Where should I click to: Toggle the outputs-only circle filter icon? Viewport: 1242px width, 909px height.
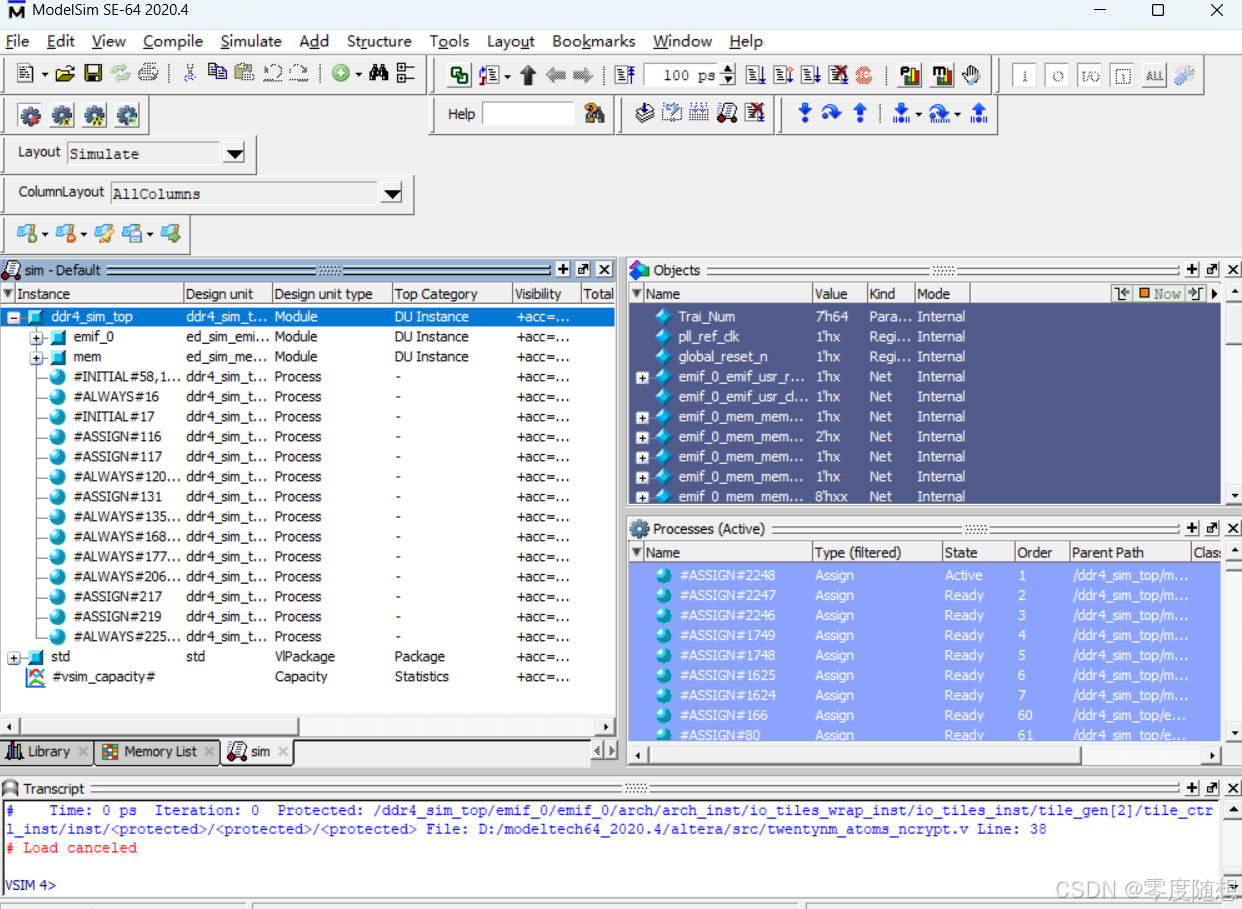coord(1058,76)
